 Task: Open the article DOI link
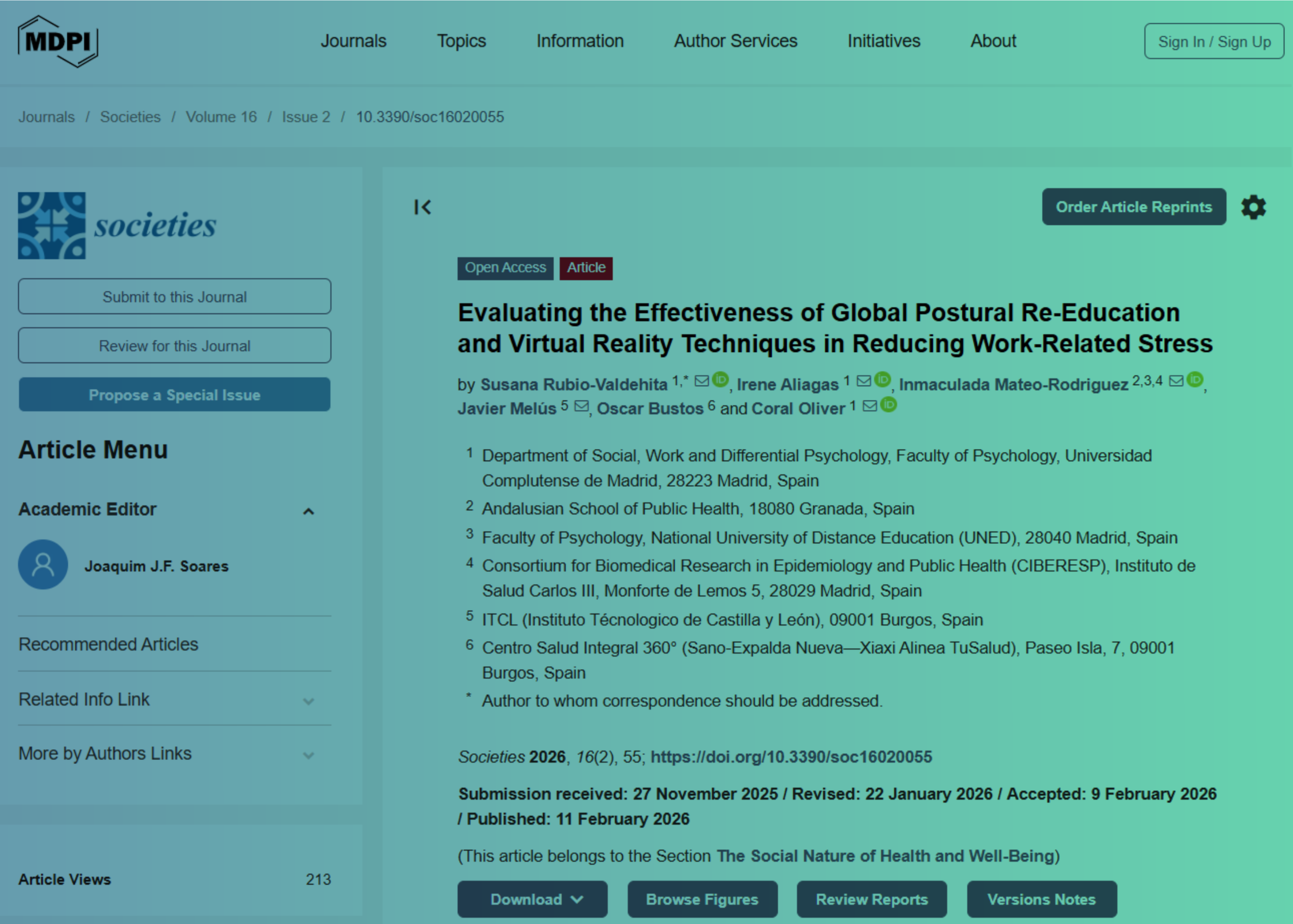click(x=791, y=757)
